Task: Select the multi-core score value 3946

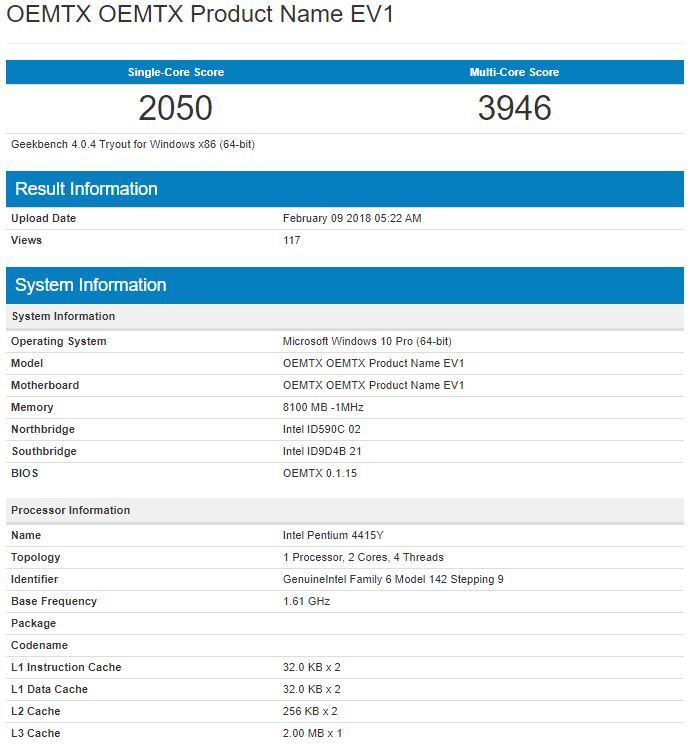Action: [515, 108]
